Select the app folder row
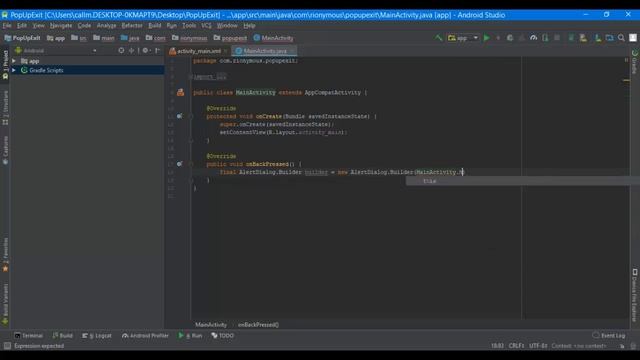 click(87, 61)
